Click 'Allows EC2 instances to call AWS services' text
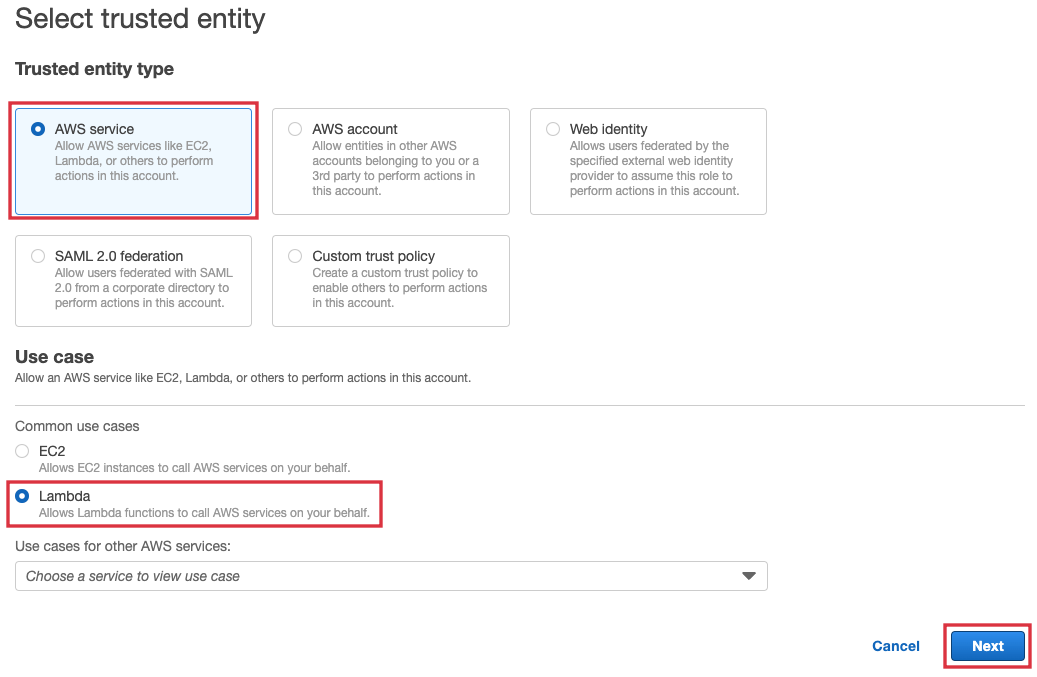 [x=194, y=467]
